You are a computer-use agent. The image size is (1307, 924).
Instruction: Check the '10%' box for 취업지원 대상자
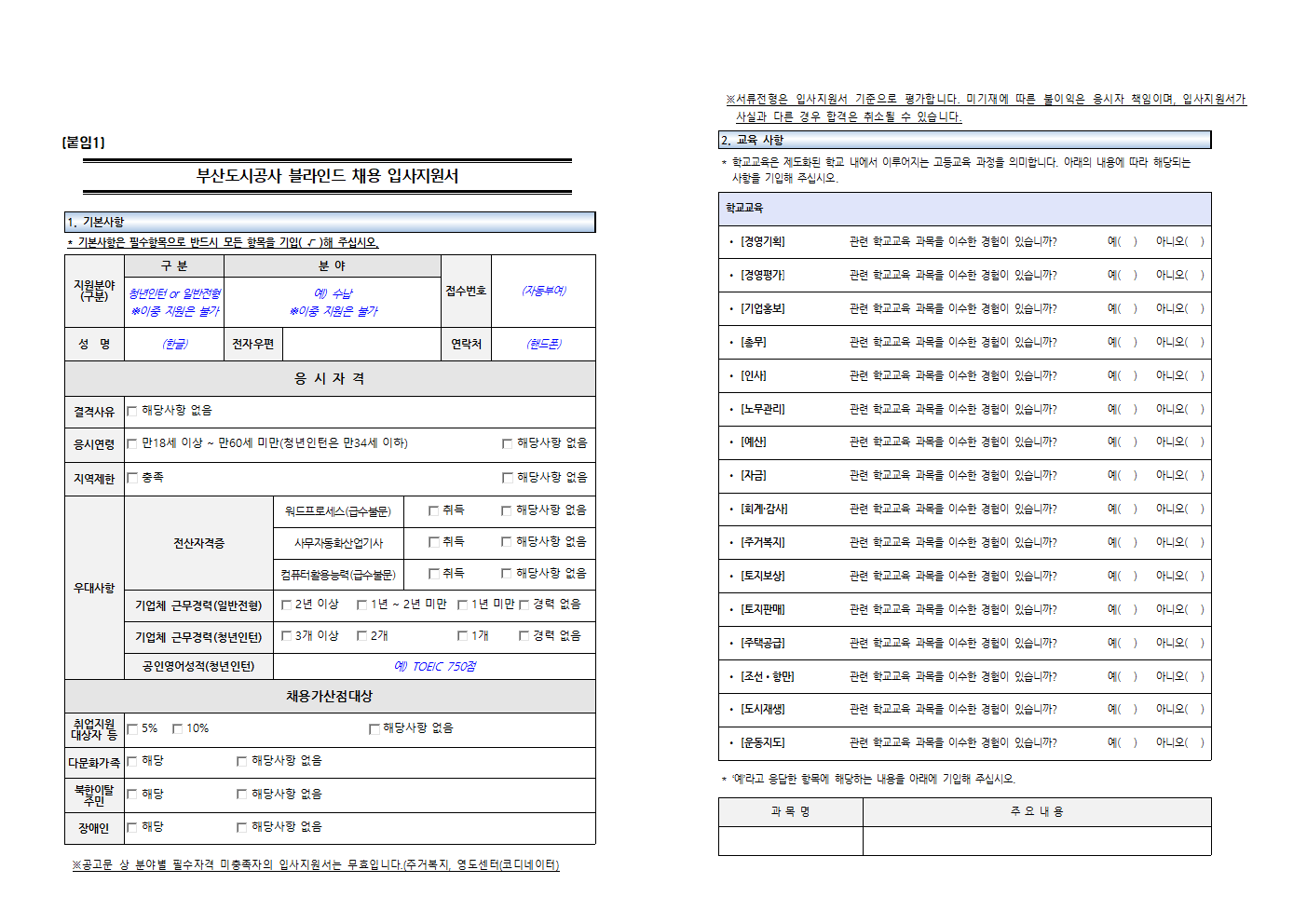tap(177, 729)
